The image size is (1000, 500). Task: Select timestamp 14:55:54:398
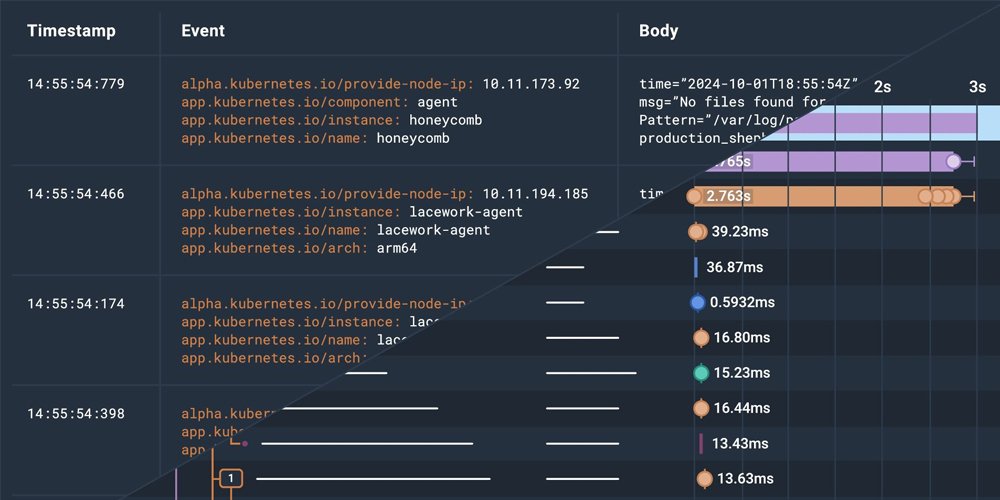76,414
